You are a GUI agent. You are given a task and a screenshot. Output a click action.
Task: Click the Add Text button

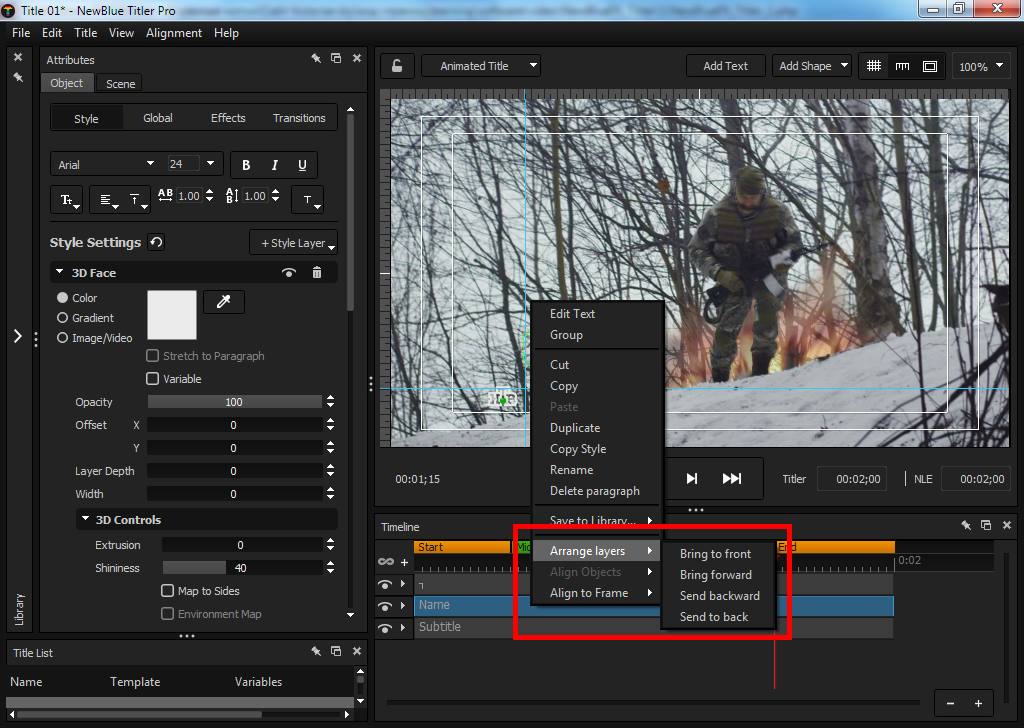click(725, 66)
